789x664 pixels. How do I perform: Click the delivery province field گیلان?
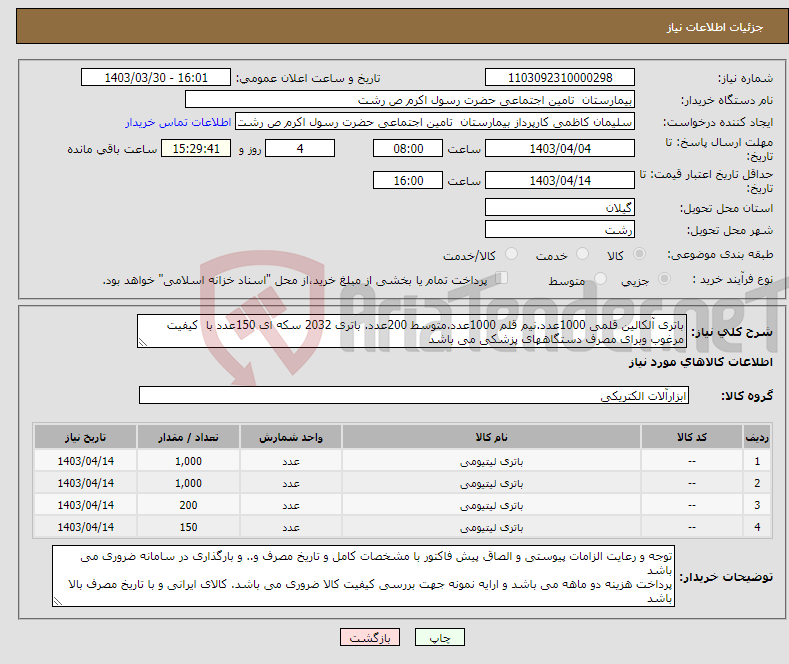click(x=560, y=207)
